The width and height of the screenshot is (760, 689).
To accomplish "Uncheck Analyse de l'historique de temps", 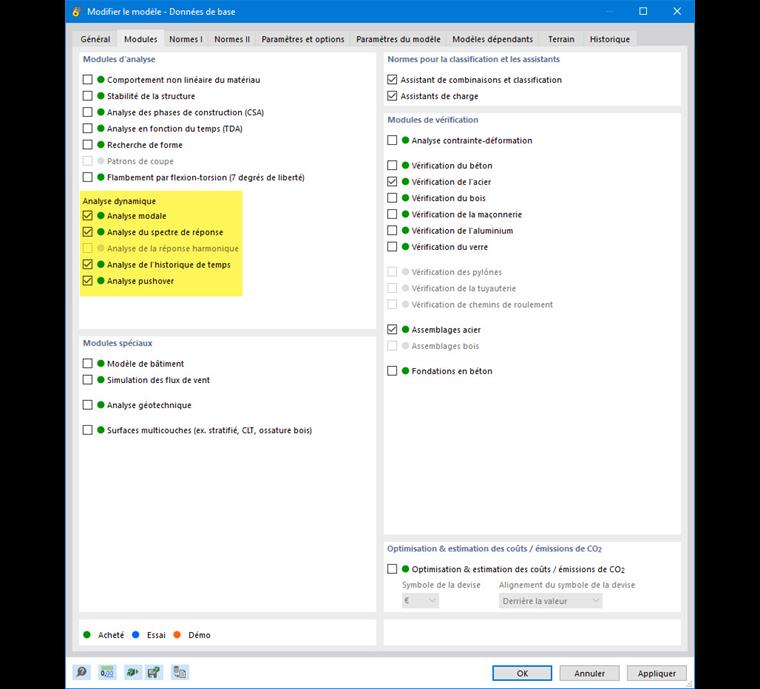I will click(x=87, y=265).
